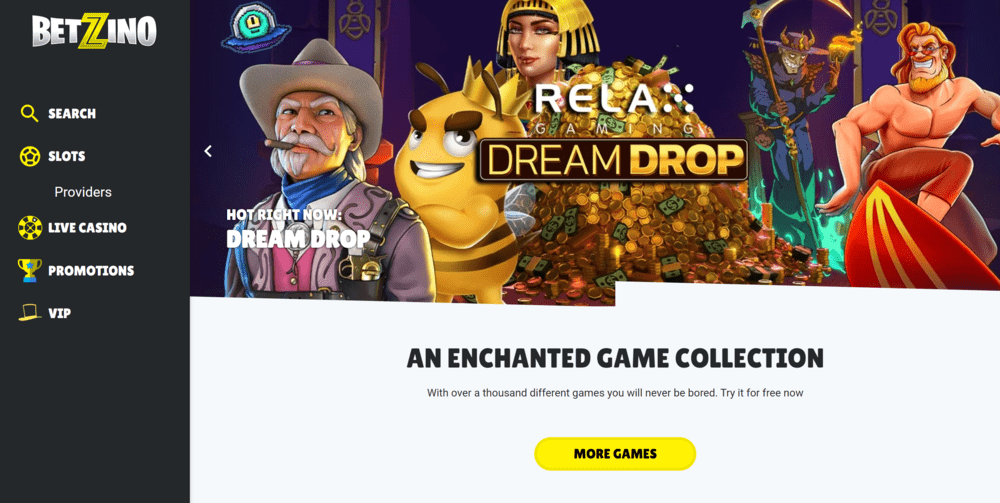
Task: Select the Hot Right Now Dream Drop text
Action: [x=298, y=228]
